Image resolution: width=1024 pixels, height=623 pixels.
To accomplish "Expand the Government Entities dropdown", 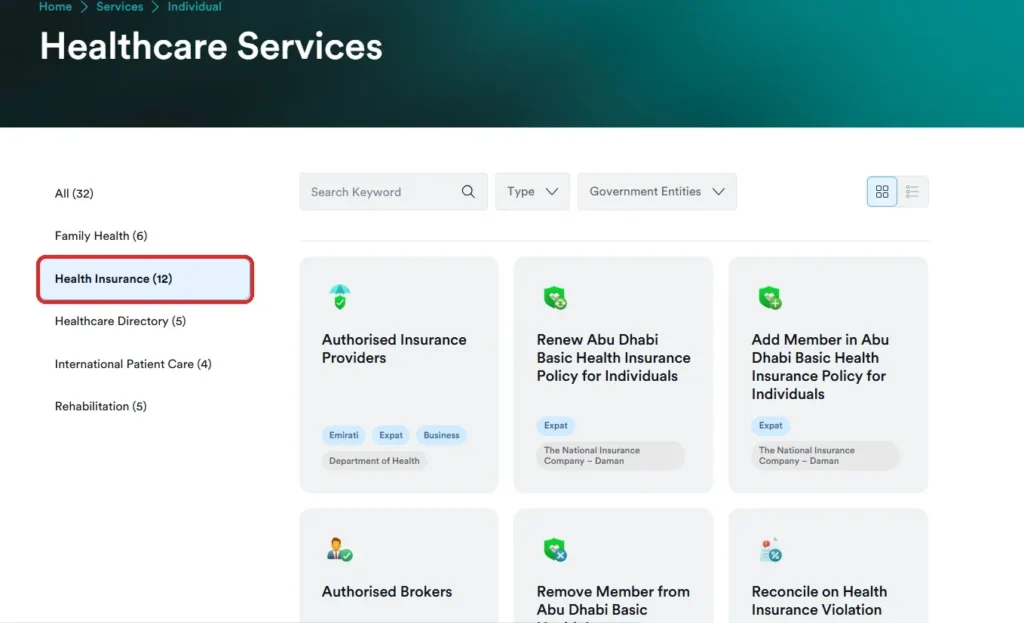I will click(657, 191).
